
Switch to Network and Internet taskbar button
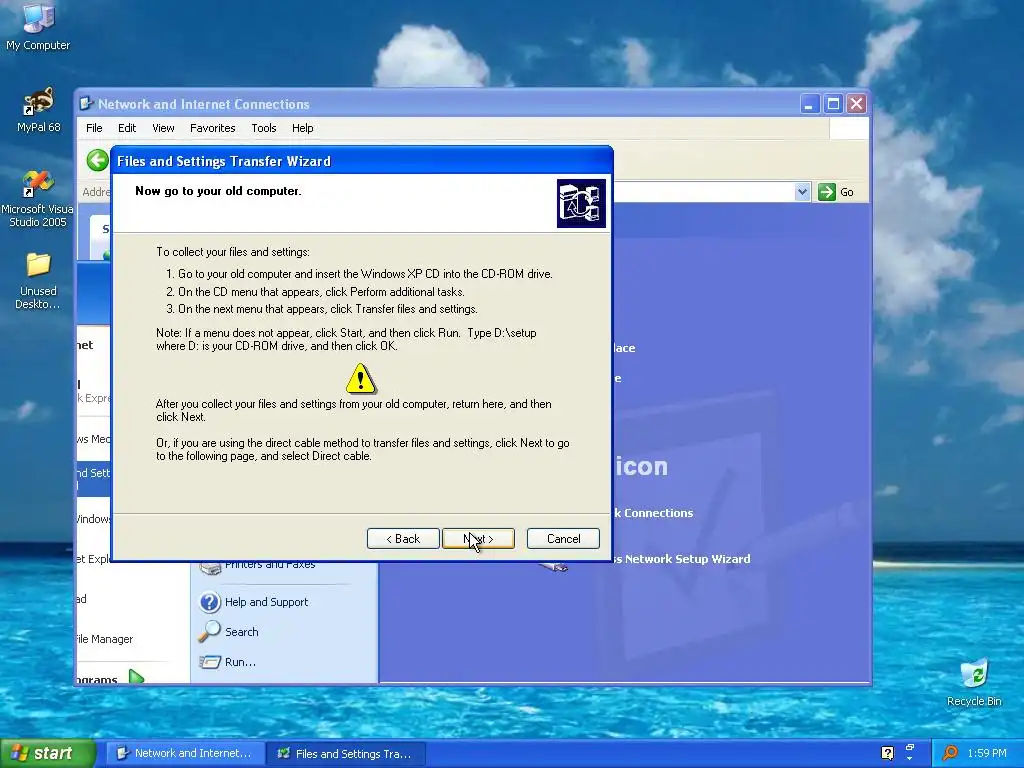(x=184, y=754)
